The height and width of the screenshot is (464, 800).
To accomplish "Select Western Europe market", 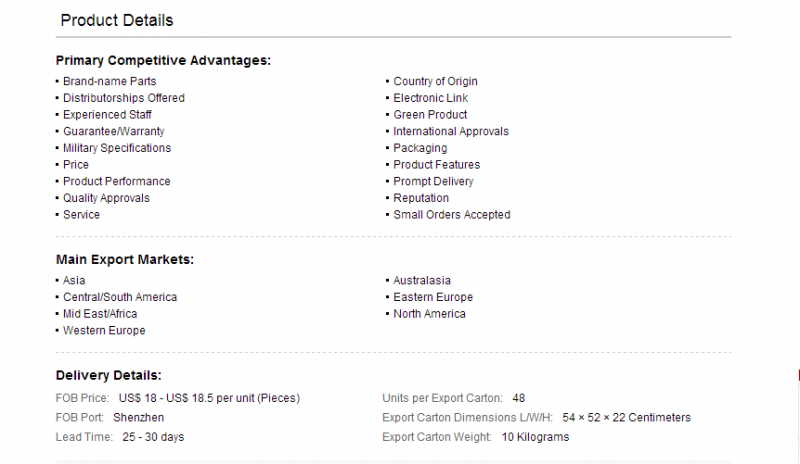I will [x=104, y=331].
